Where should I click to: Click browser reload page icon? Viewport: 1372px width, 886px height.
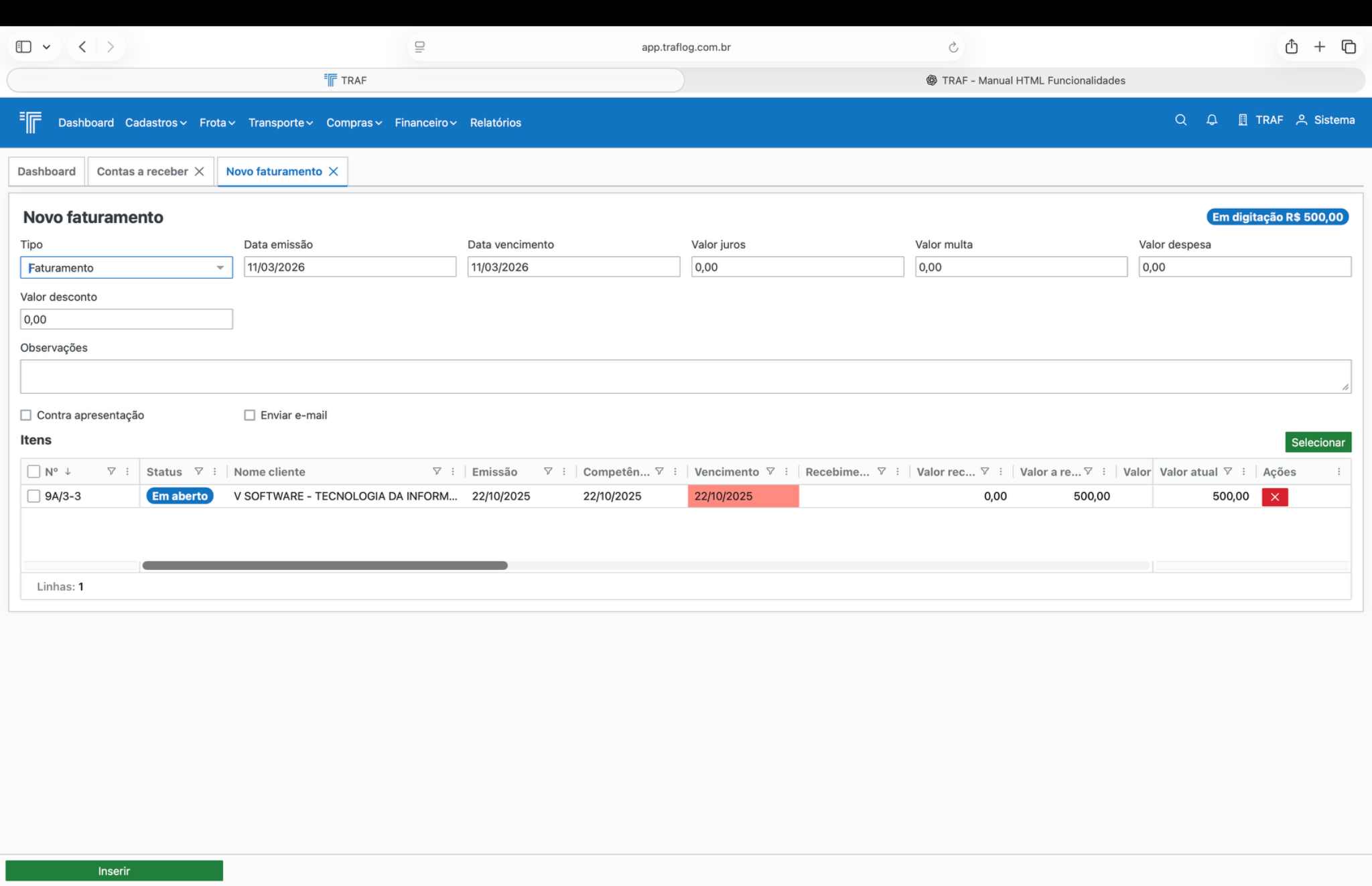[x=953, y=47]
